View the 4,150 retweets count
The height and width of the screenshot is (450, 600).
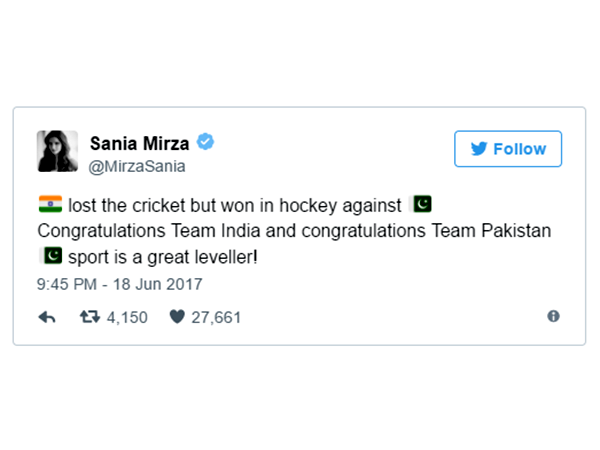pos(125,318)
